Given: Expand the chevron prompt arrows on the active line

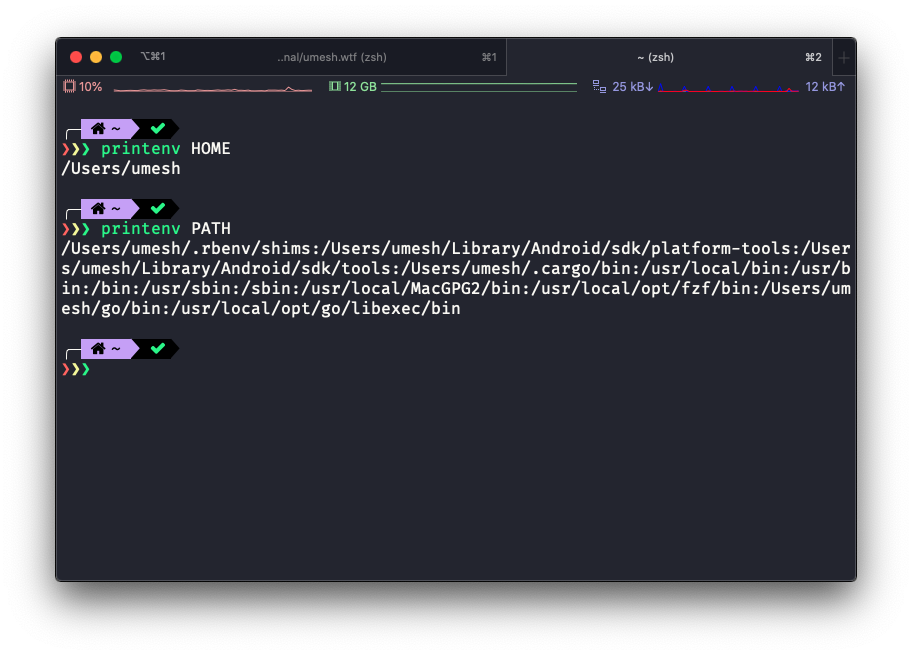Looking at the screenshot, I should point(73,368).
